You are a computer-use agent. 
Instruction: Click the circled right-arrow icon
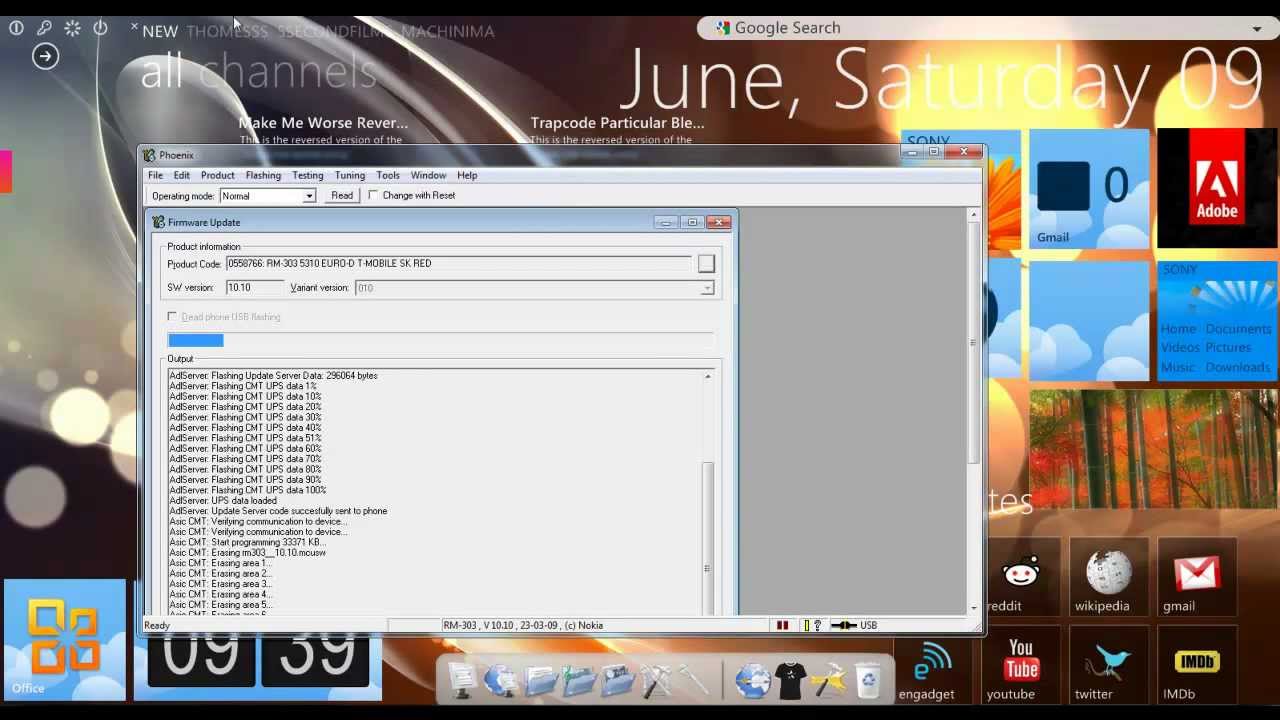coord(45,56)
